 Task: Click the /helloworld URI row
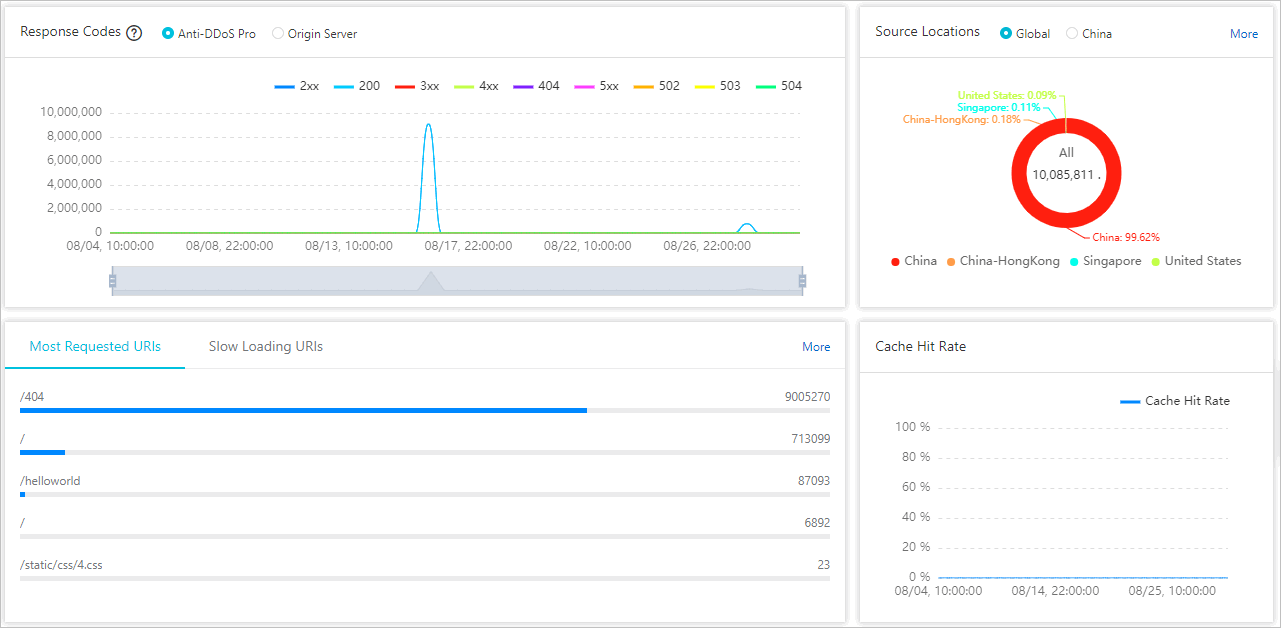point(425,486)
